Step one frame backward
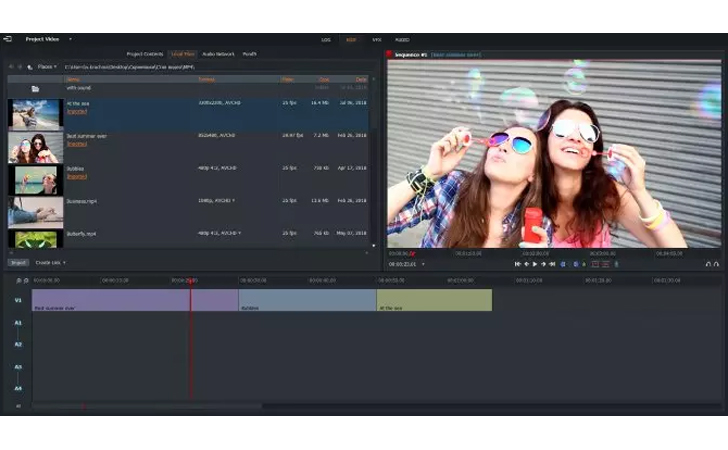 526,264
